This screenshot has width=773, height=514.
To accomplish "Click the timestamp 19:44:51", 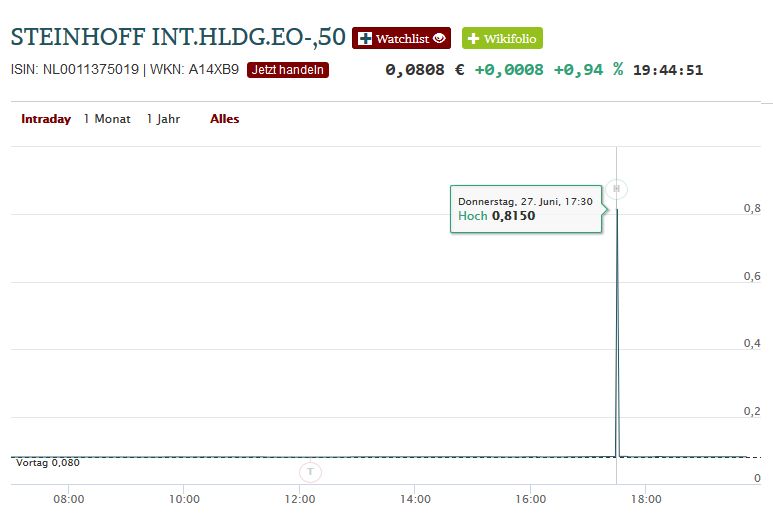I will click(668, 70).
